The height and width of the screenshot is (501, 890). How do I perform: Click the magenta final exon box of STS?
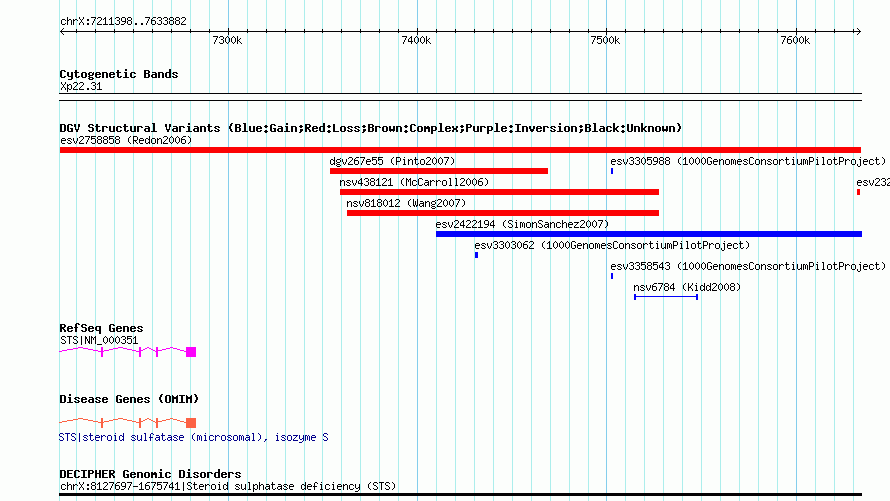point(191,352)
